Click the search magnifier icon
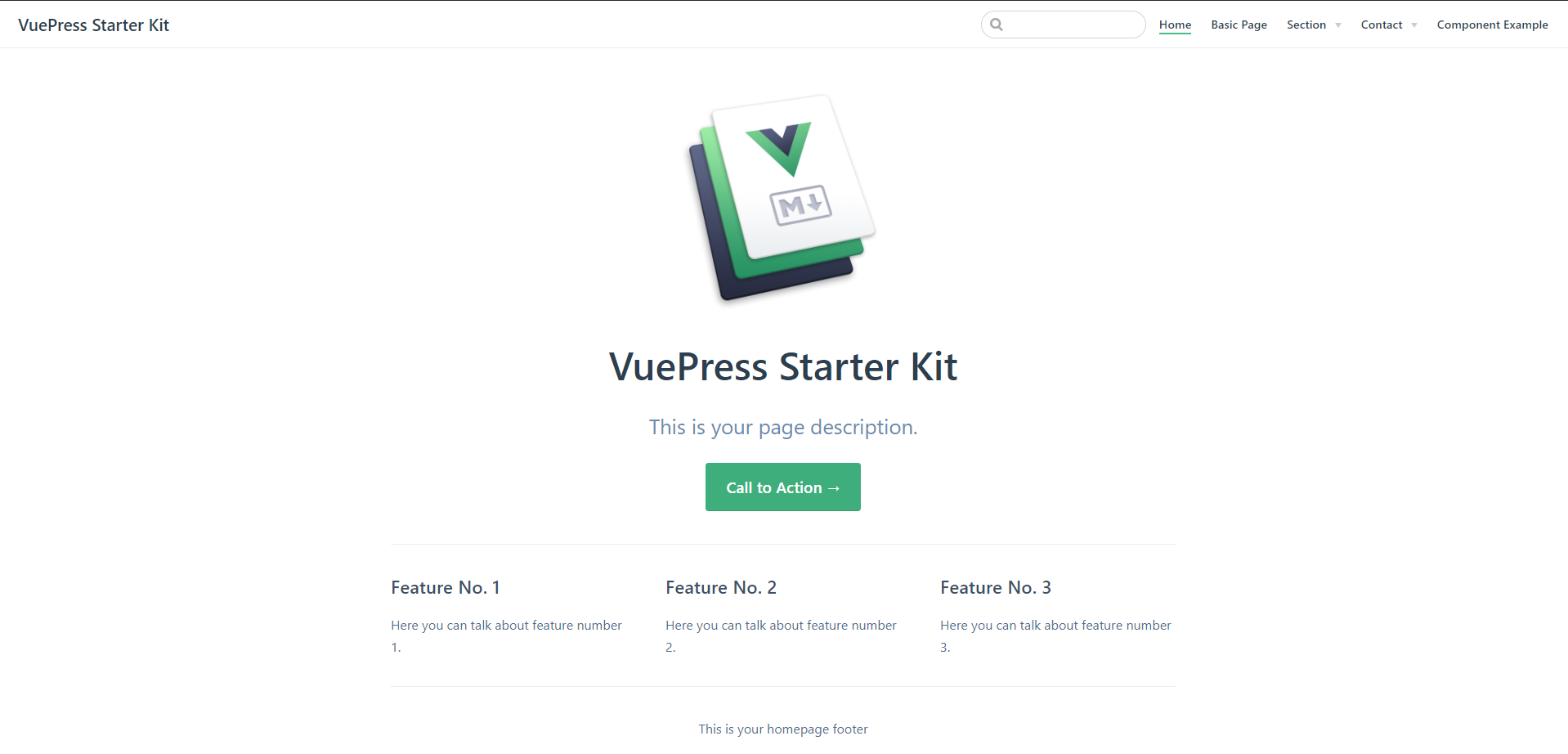Image resolution: width=1568 pixels, height=754 pixels. click(997, 25)
